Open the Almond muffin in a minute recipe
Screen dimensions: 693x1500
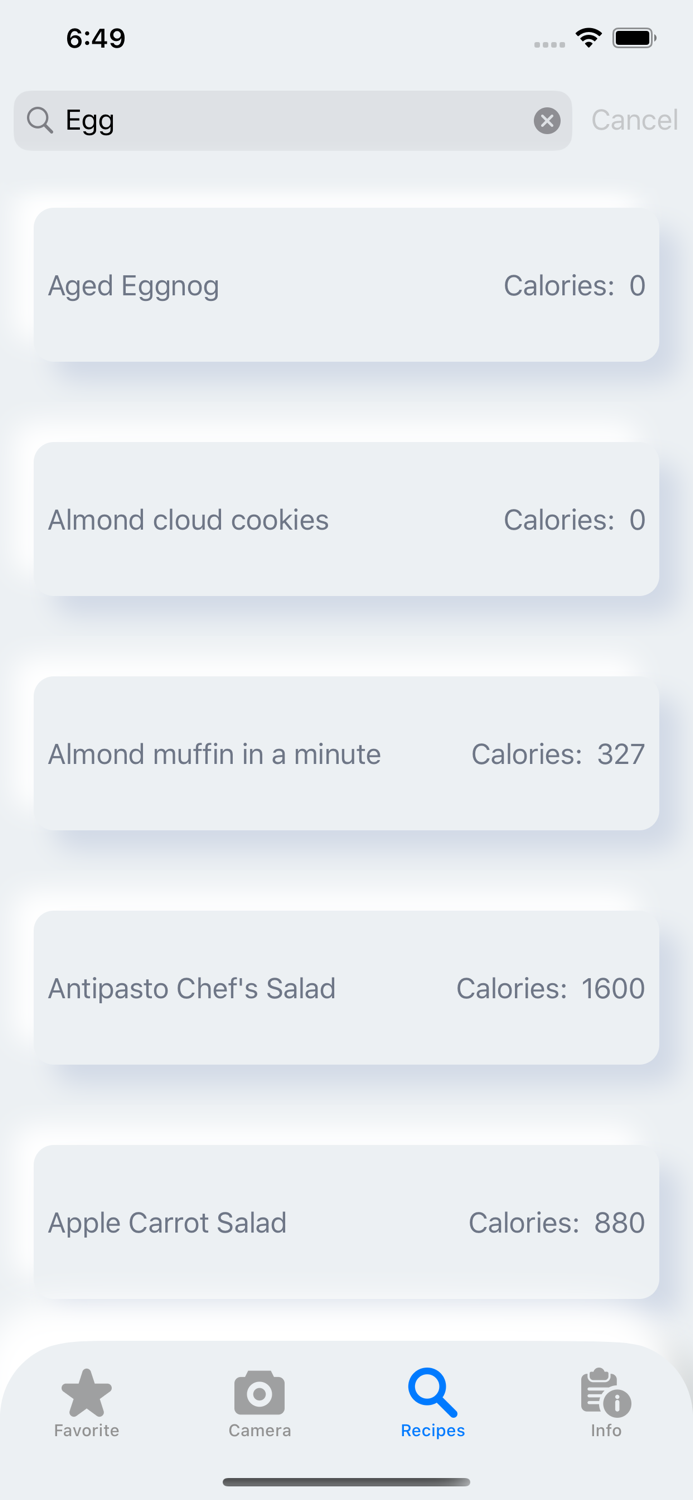pos(346,753)
